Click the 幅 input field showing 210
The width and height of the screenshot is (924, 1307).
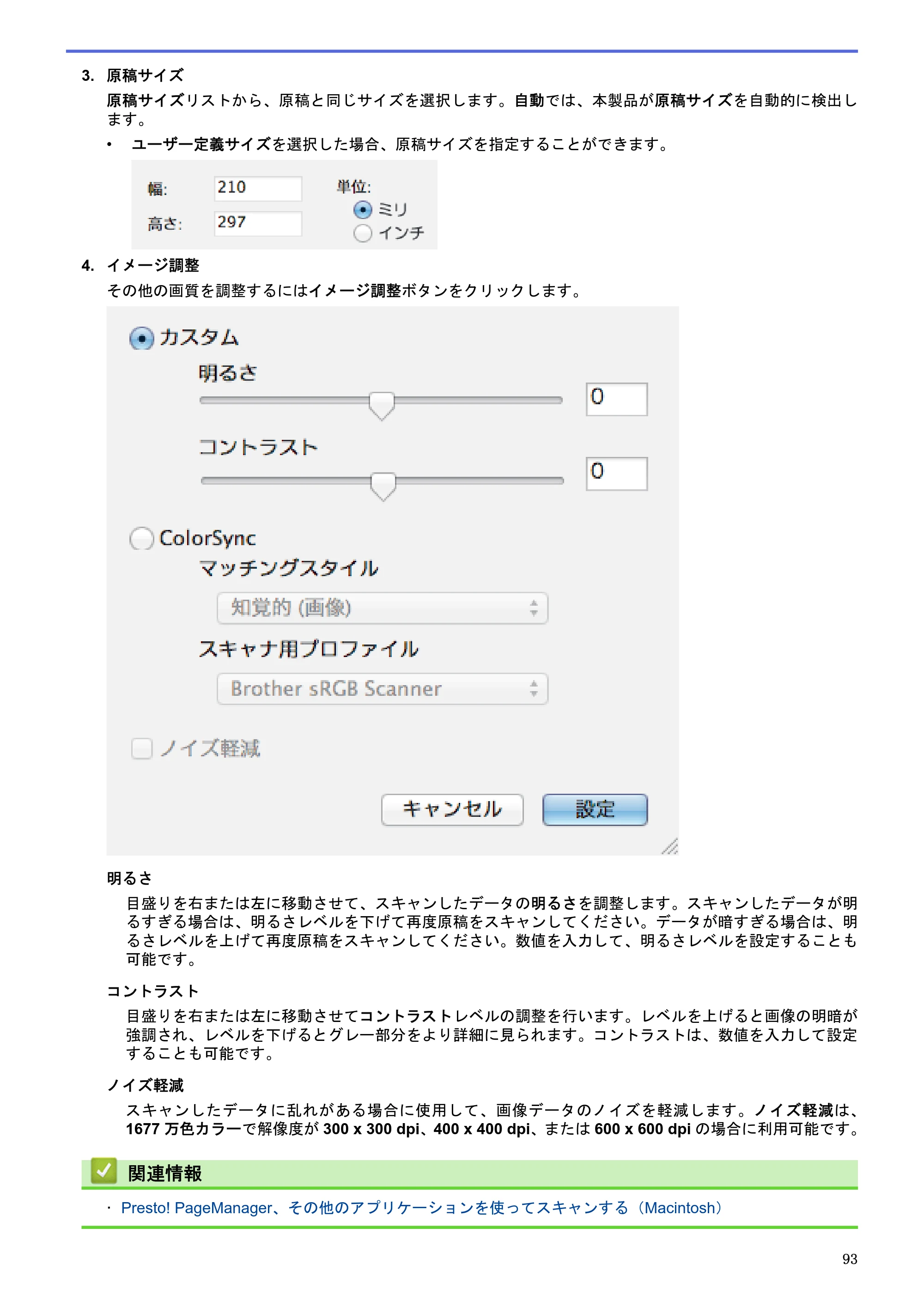click(x=258, y=188)
